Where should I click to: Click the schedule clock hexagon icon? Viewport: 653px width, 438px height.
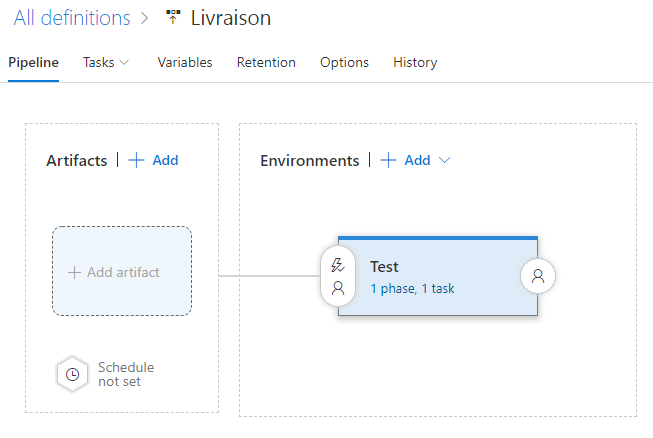coord(72,374)
